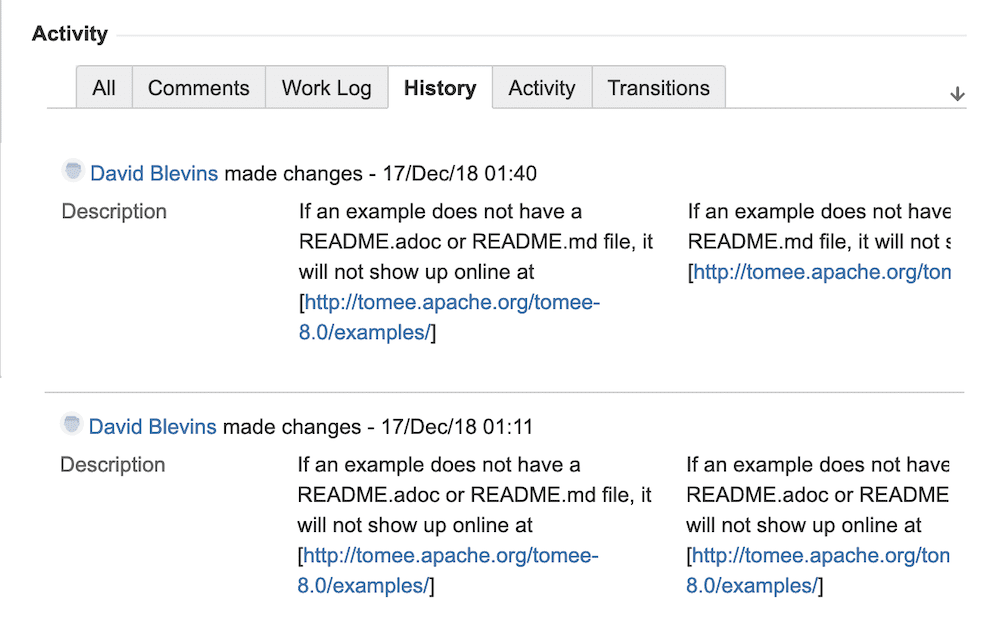Open tomee examples link in first original description

click(450, 317)
